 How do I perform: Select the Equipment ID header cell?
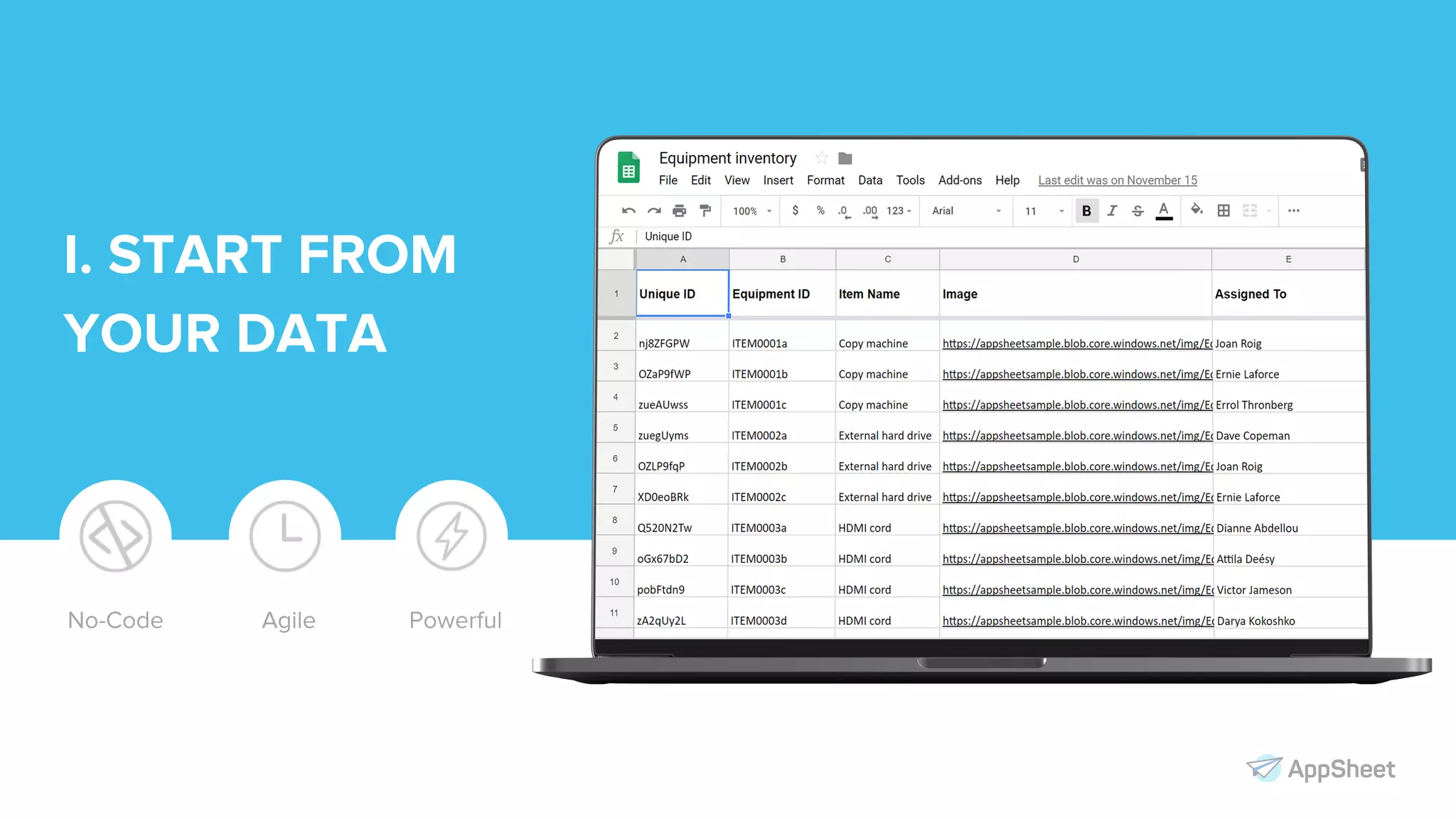point(782,294)
